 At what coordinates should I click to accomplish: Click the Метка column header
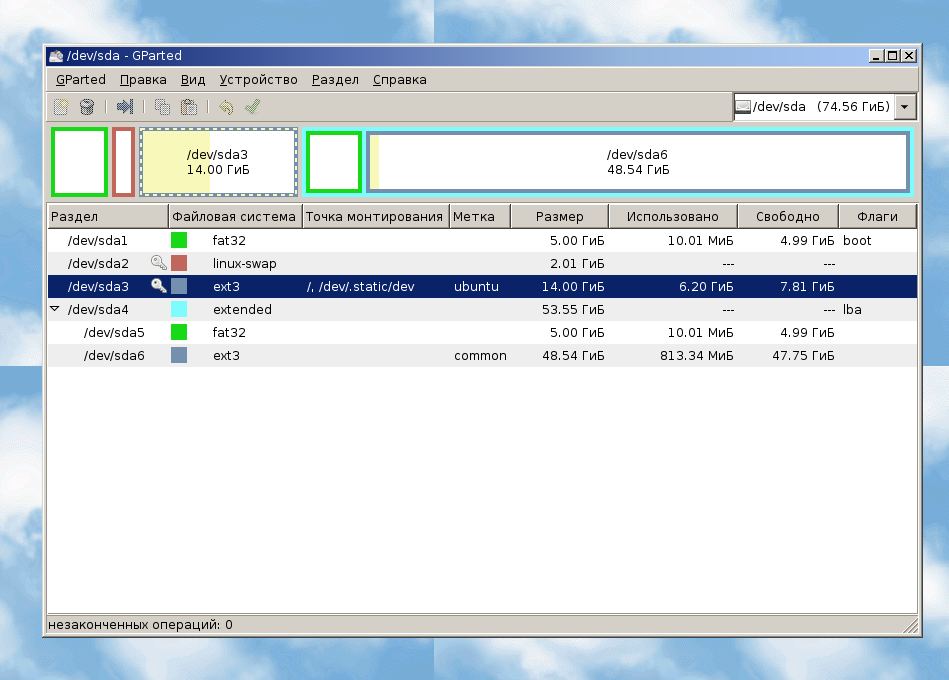click(480, 217)
